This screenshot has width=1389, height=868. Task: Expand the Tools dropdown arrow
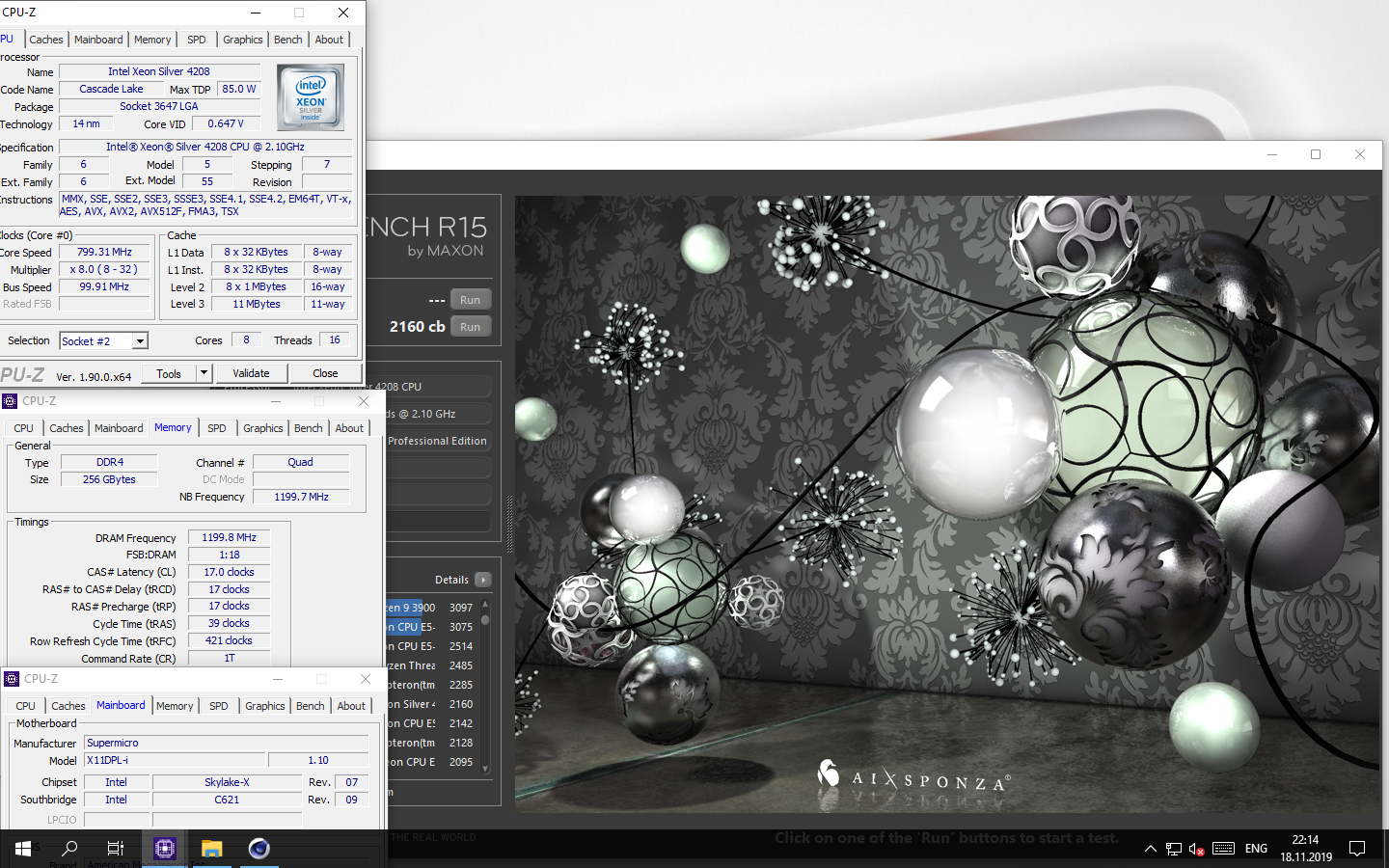click(x=204, y=373)
